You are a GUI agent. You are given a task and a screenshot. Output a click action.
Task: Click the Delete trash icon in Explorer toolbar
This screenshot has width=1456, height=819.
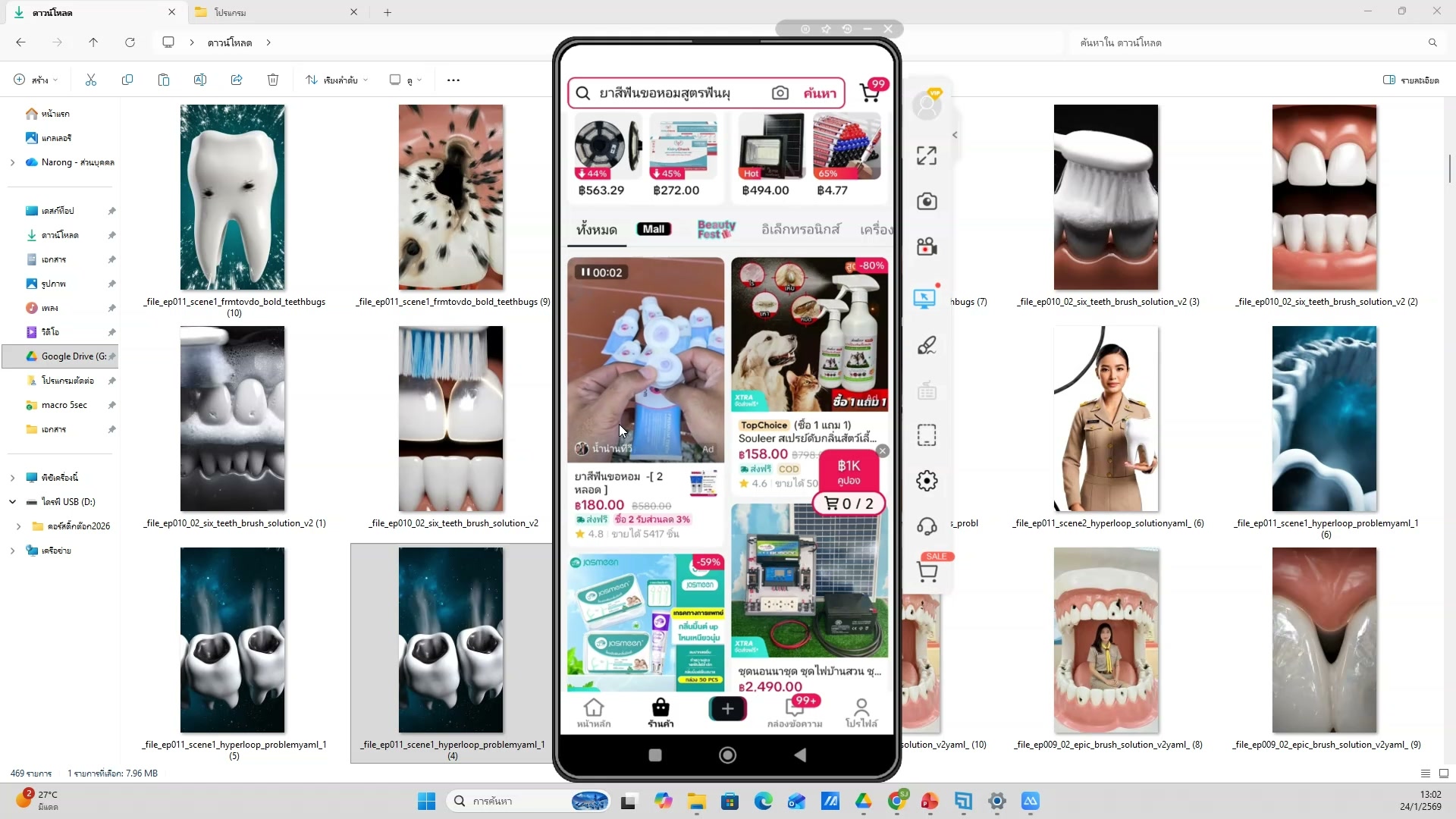click(273, 80)
